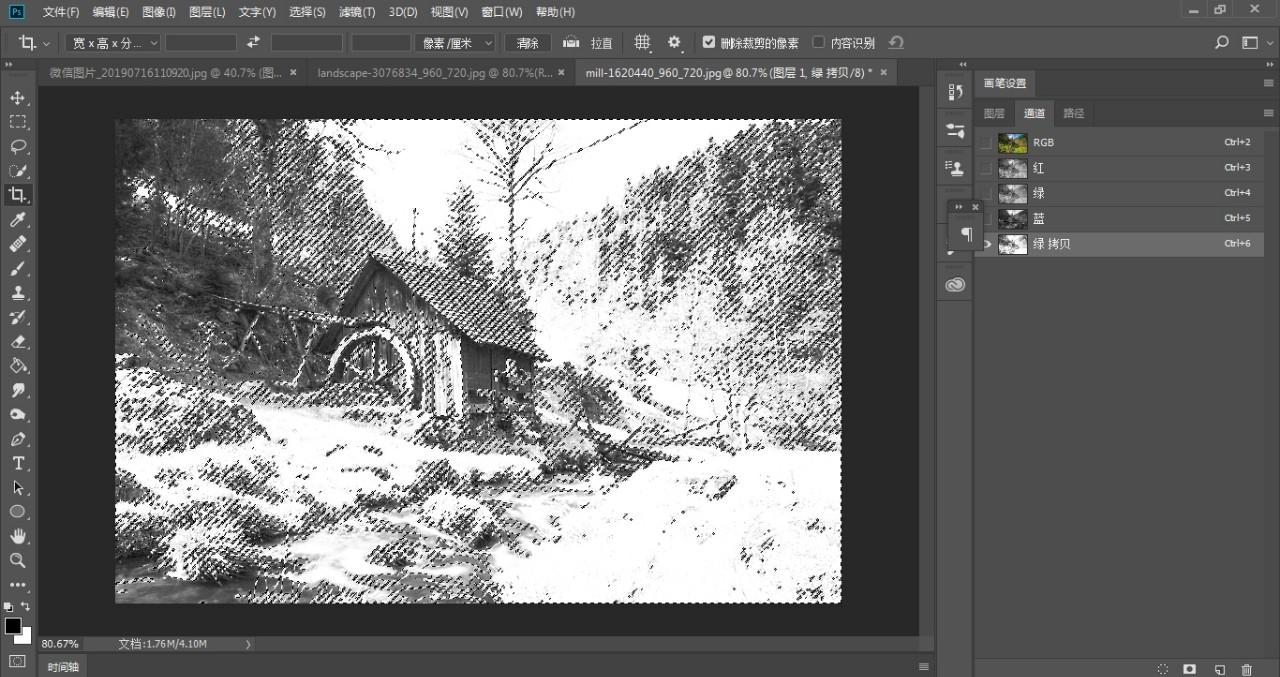
Task: Switch to the landscape-3076834 document tab
Action: point(442,73)
